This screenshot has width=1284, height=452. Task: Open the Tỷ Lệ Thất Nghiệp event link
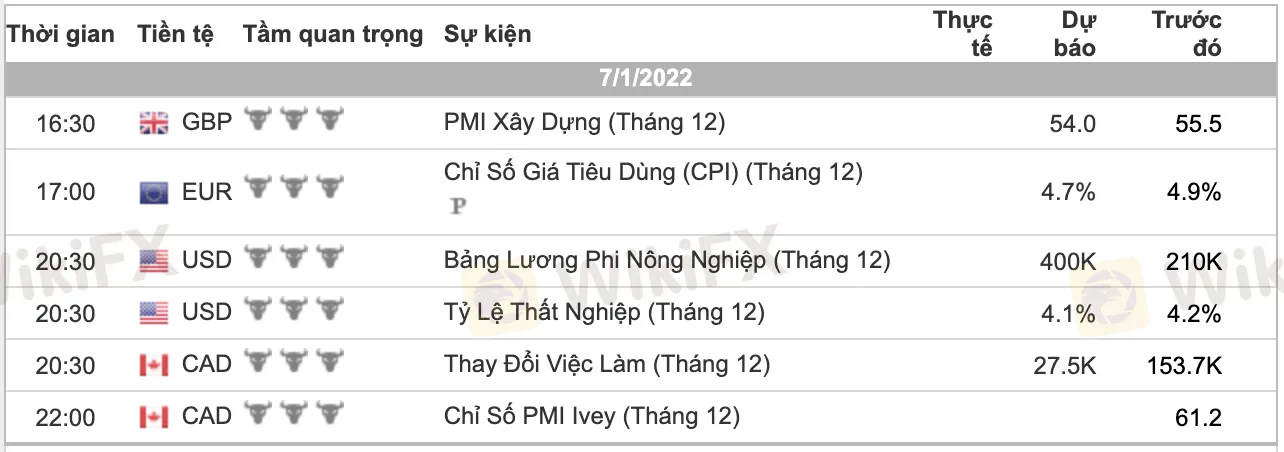[x=604, y=313]
